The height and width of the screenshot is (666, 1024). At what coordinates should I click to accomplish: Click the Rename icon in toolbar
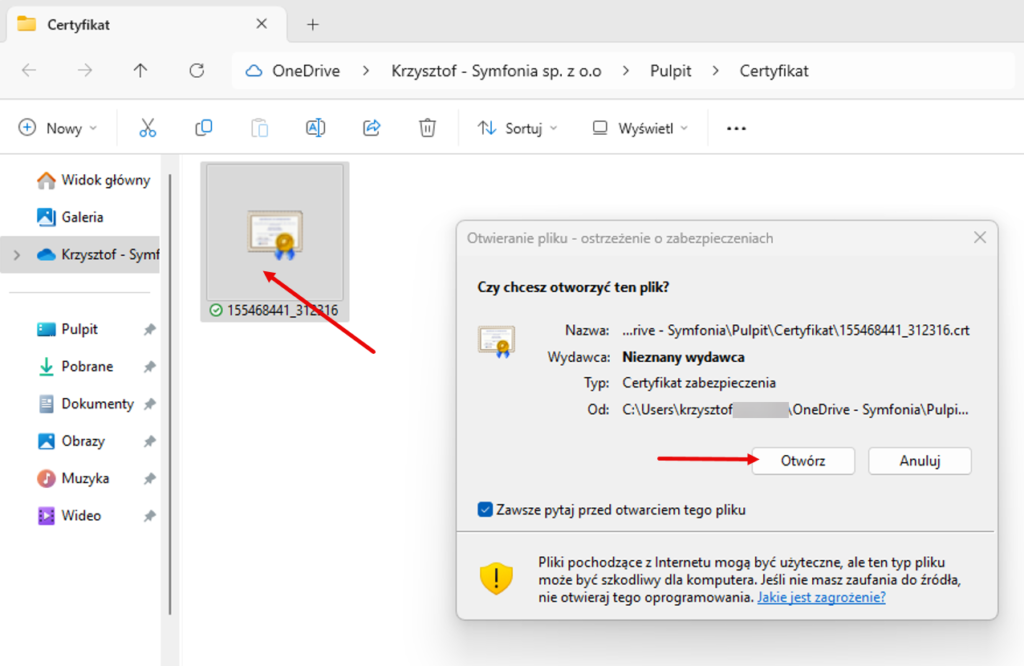(x=315, y=128)
